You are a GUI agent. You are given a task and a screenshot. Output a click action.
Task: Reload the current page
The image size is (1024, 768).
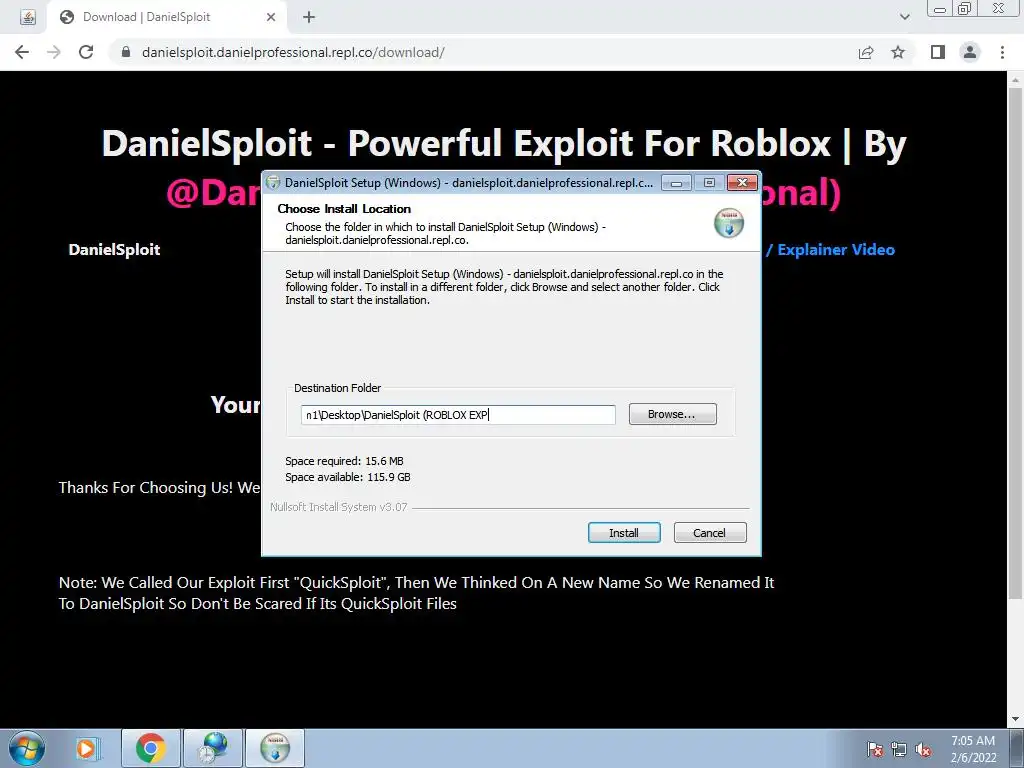click(86, 52)
